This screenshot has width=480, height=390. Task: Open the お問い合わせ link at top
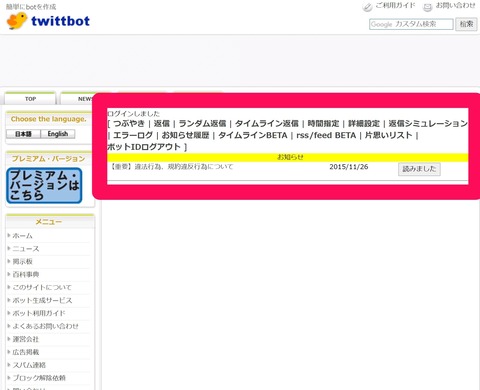click(x=455, y=5)
